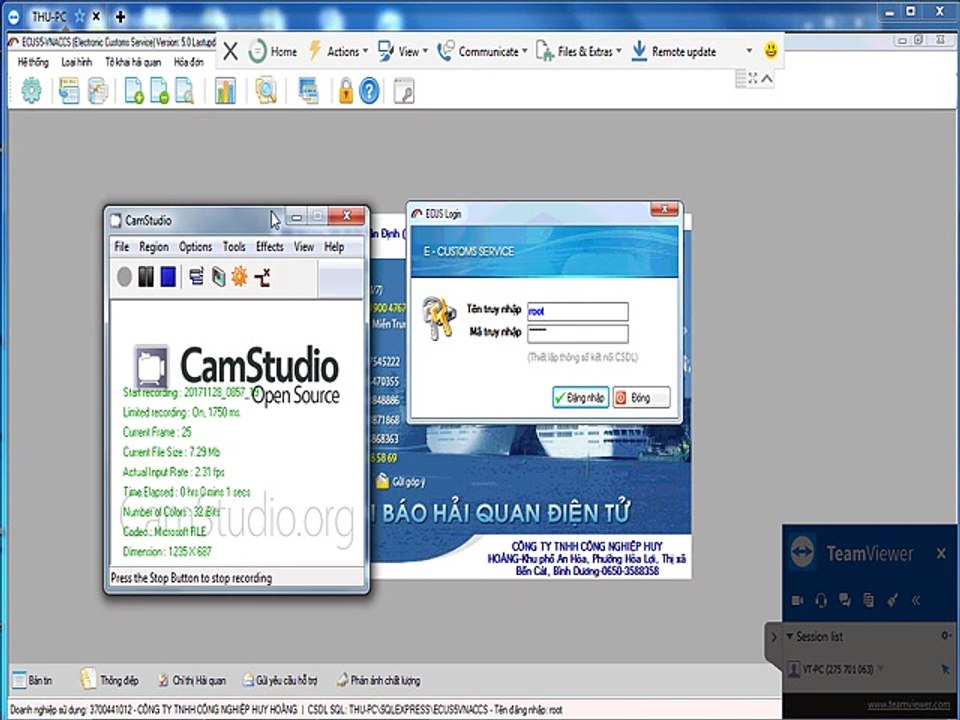Click the ECUS cascading windows toolbar icon
The image size is (960, 720).
pos(308,91)
